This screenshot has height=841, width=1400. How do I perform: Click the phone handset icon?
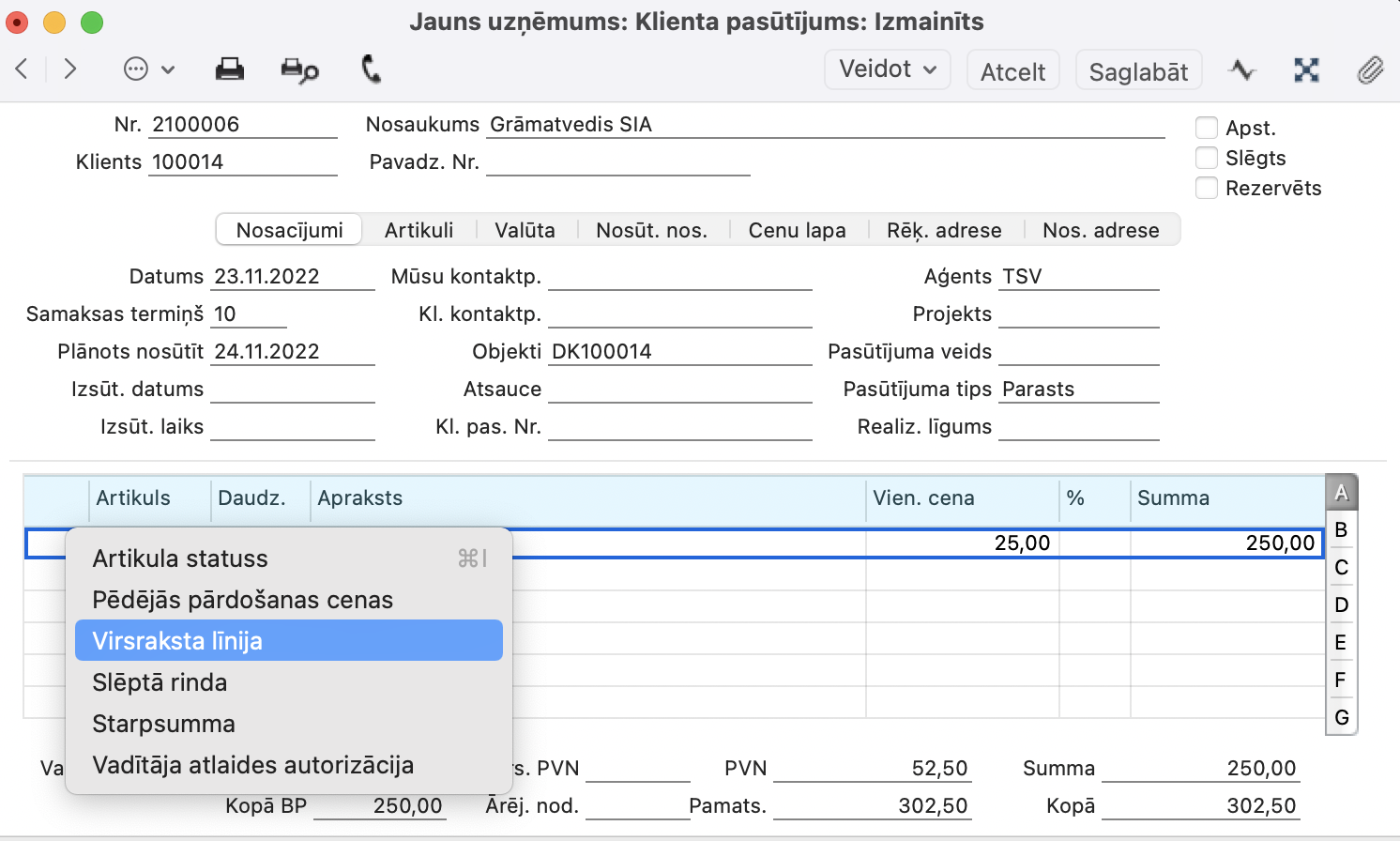tap(372, 69)
